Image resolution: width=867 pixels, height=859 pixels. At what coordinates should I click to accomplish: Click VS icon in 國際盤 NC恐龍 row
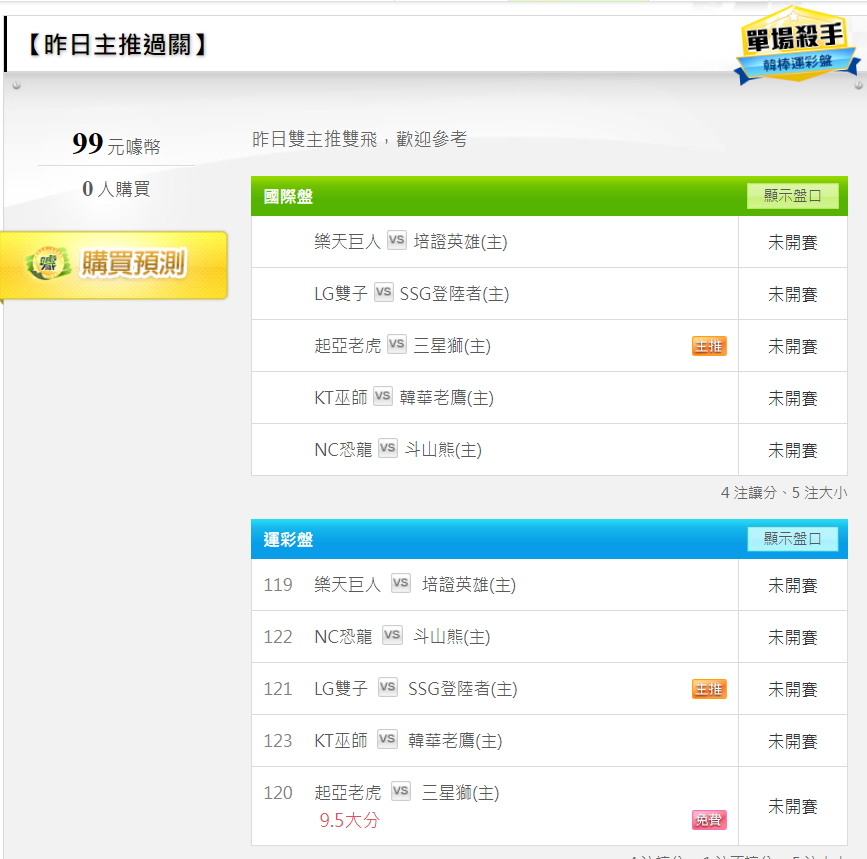pyautogui.click(x=388, y=448)
